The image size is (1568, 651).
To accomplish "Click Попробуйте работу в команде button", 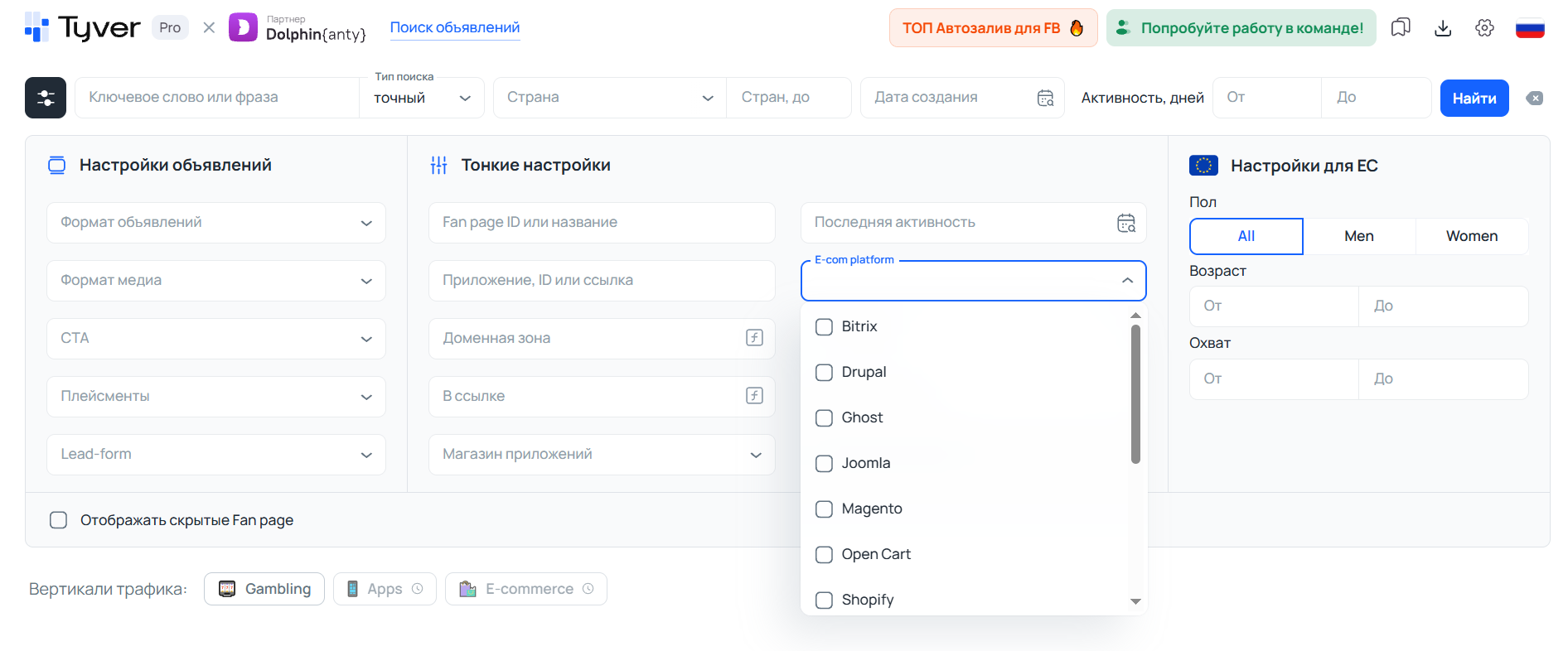I will 1241,28.
